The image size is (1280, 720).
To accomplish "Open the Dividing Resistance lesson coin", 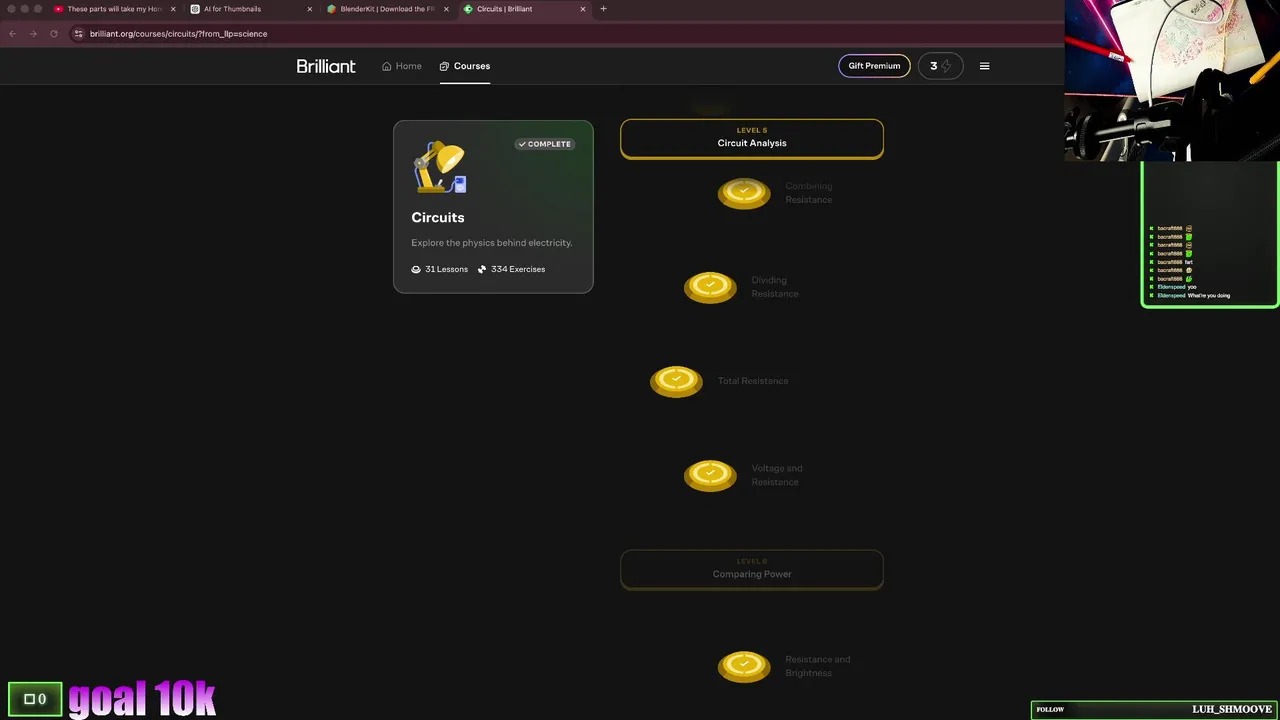I will tap(710, 287).
